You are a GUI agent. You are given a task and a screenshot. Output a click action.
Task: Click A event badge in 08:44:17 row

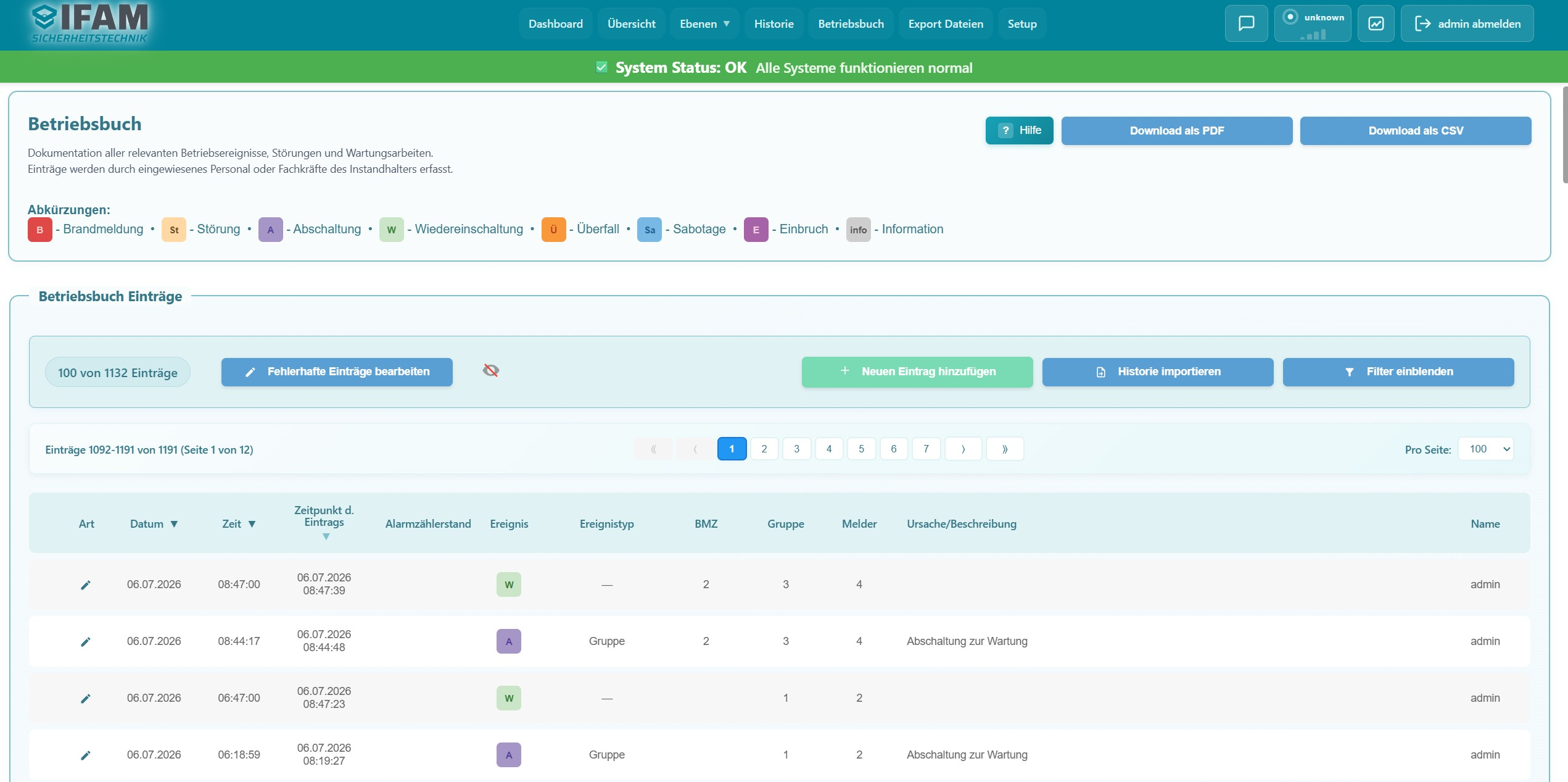[x=509, y=641]
